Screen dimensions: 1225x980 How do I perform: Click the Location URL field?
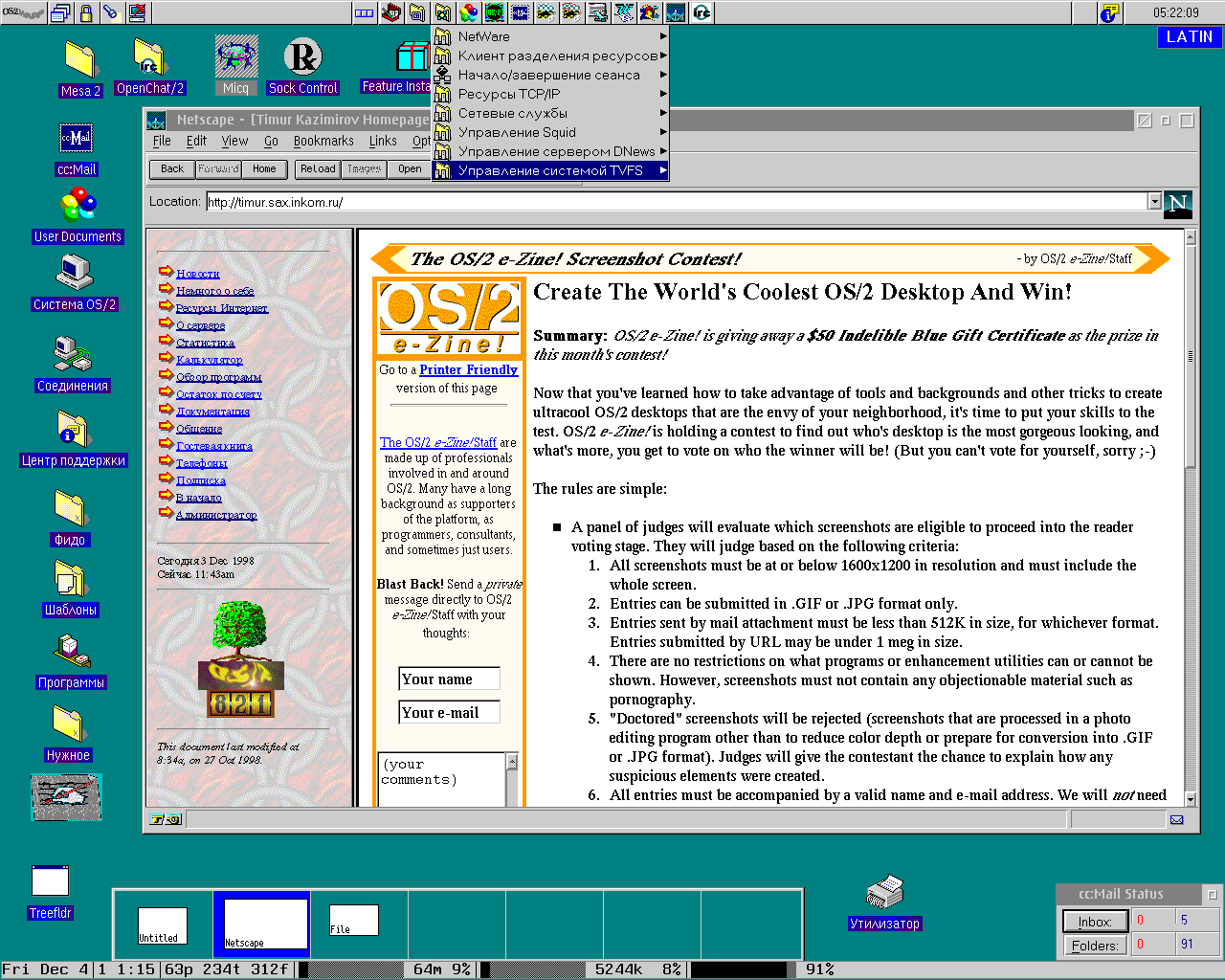click(676, 202)
